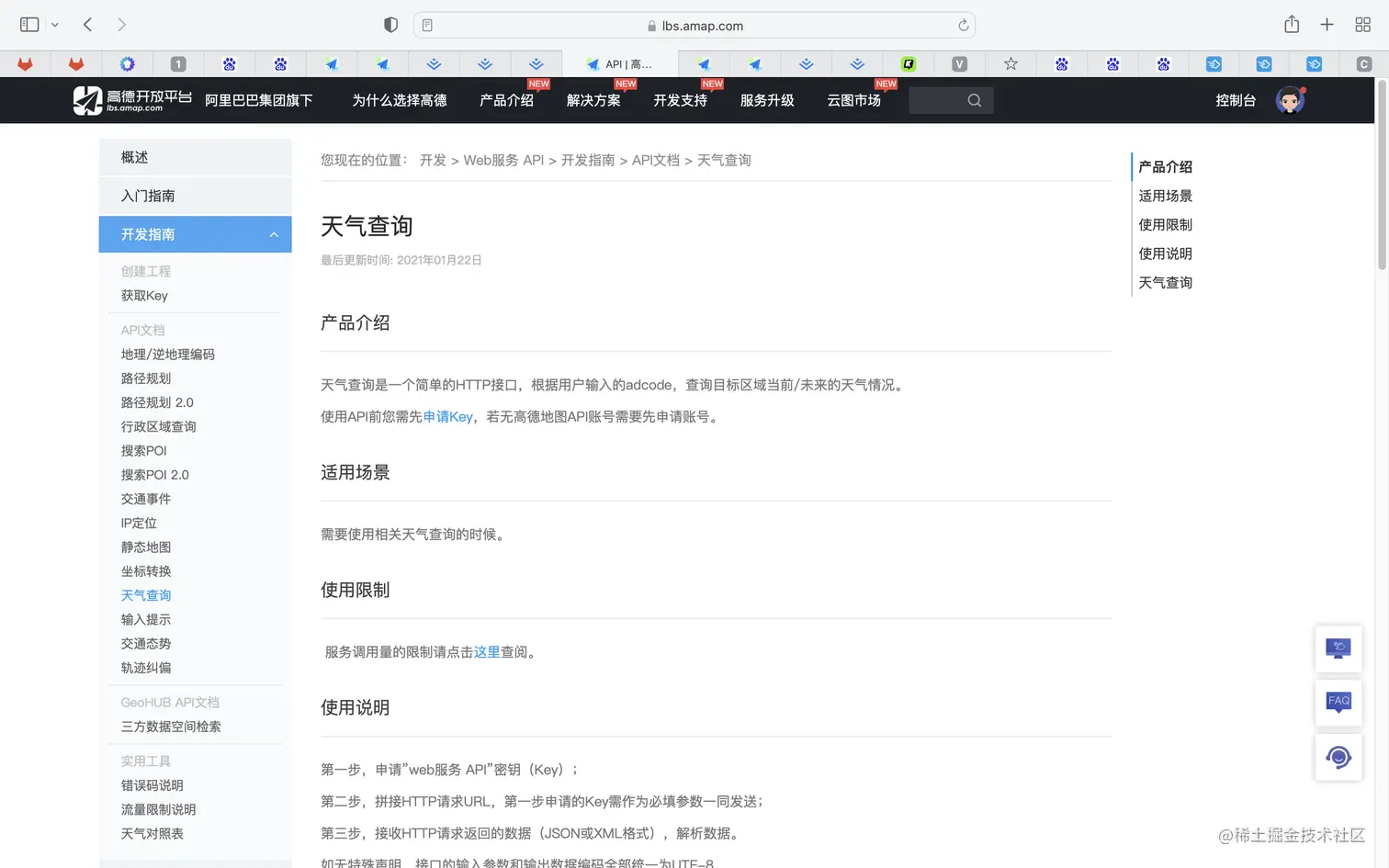Click Safari's privacy shield icon
1389x868 pixels.
click(390, 25)
